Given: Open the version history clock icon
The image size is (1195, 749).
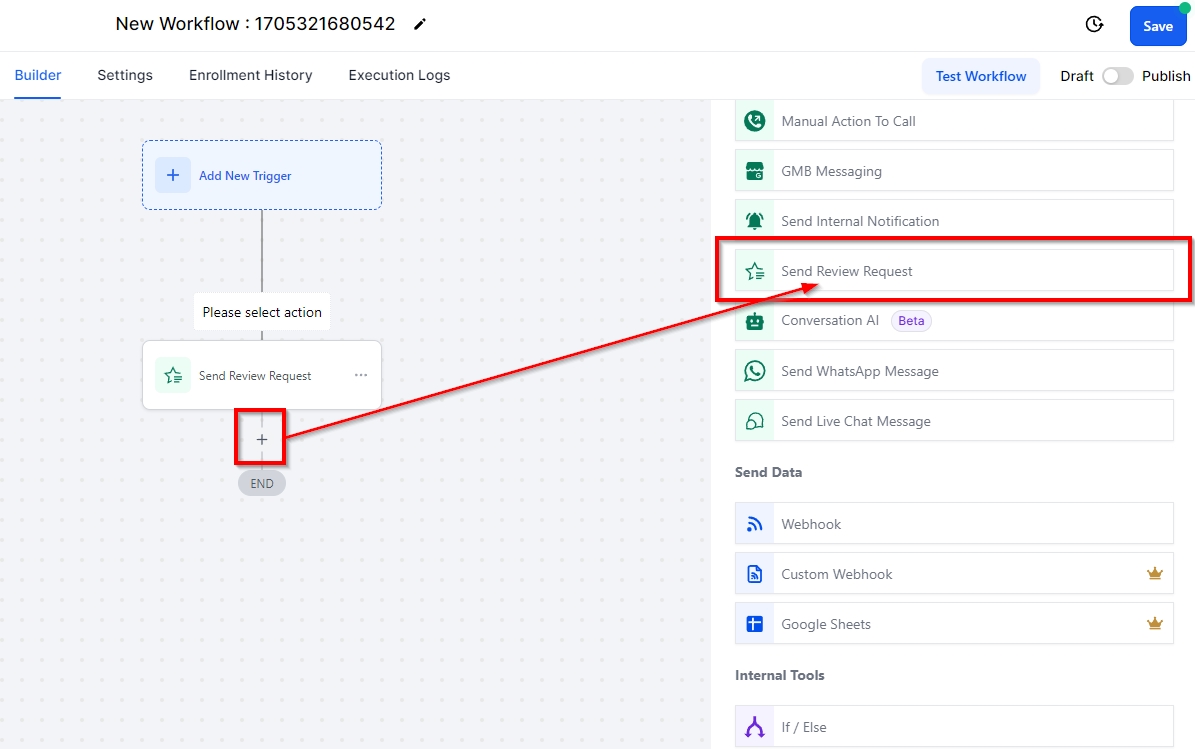Looking at the screenshot, I should coord(1094,25).
